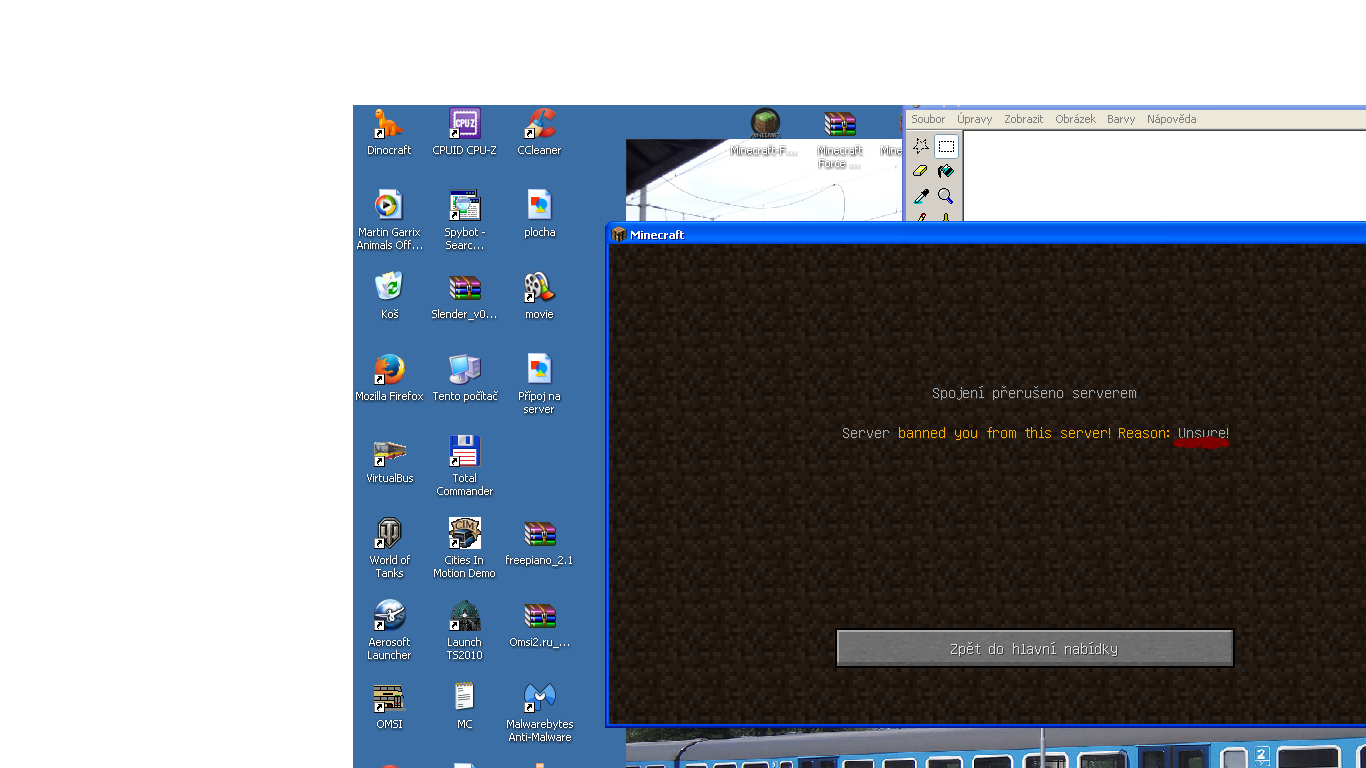The height and width of the screenshot is (768, 1366).
Task: Select the Minecraft Force archive icon
Action: (x=840, y=138)
